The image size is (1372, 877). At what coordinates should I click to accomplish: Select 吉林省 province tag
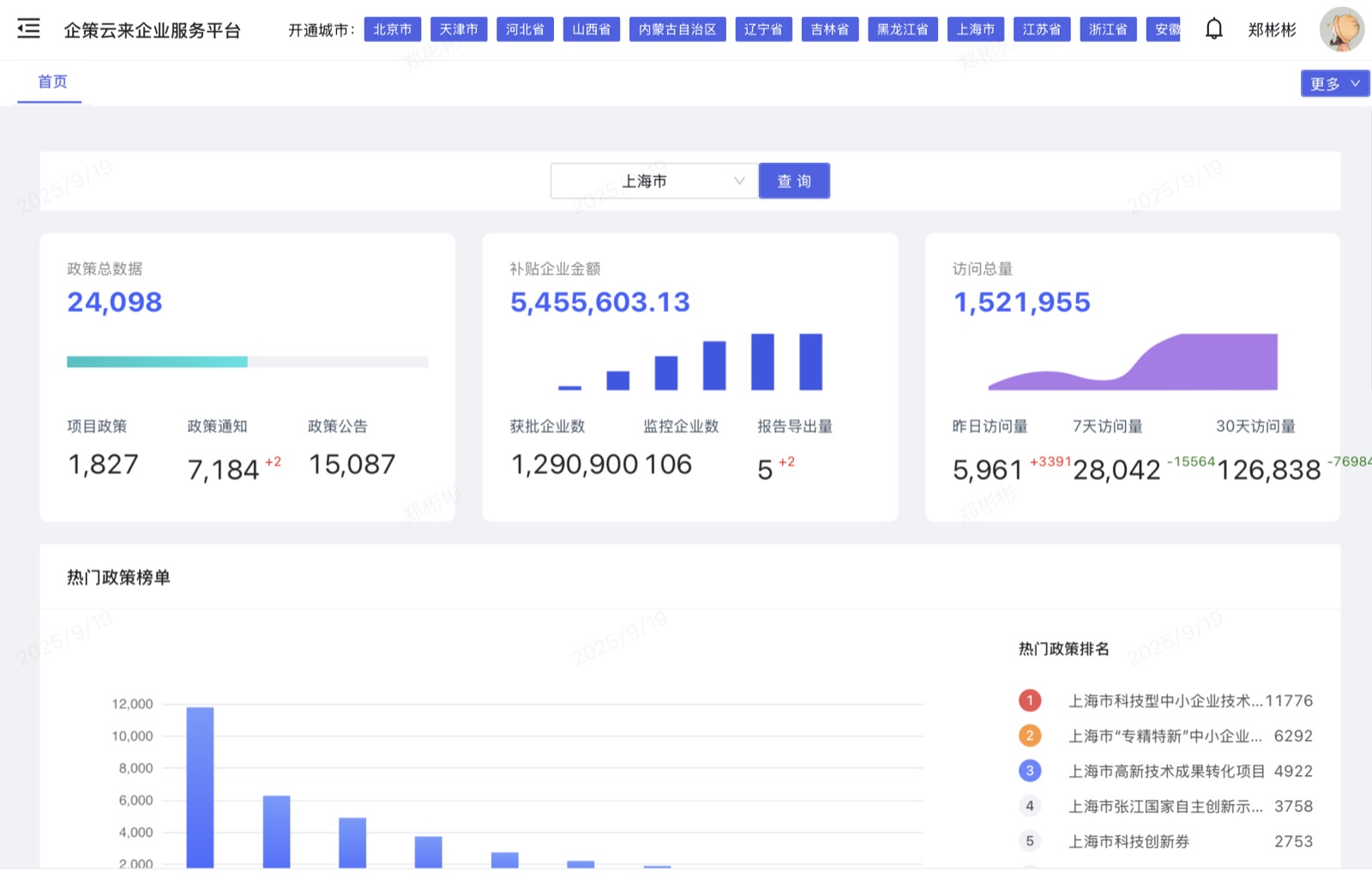pyautogui.click(x=830, y=29)
